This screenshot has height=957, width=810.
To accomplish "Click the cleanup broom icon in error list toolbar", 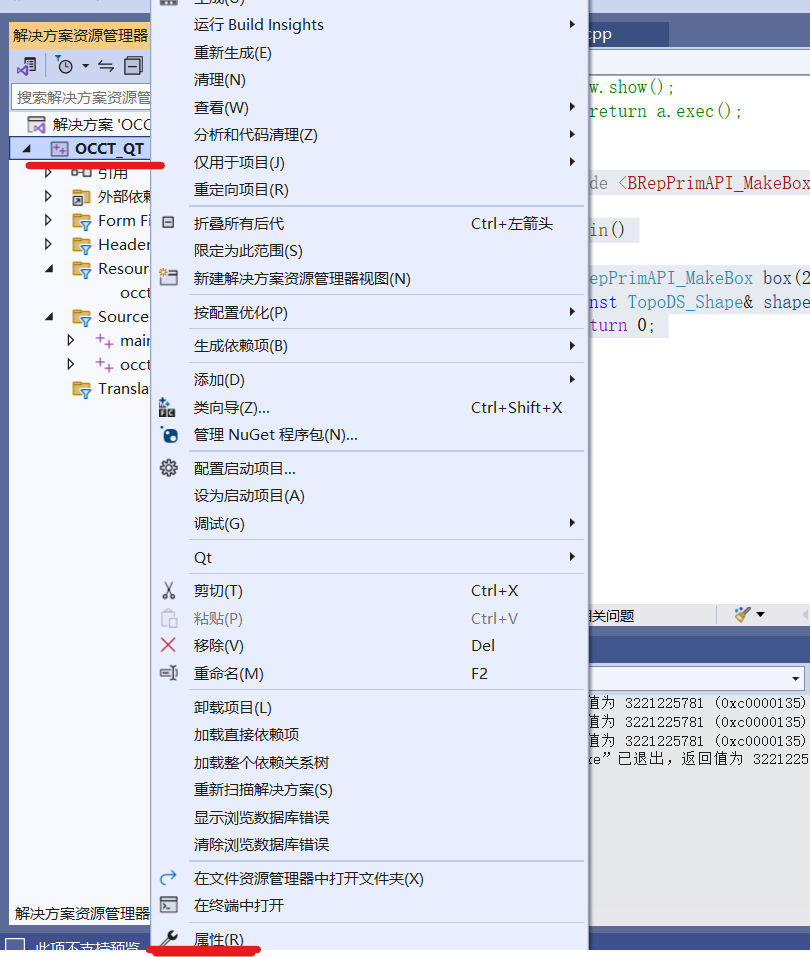I will coord(742,615).
